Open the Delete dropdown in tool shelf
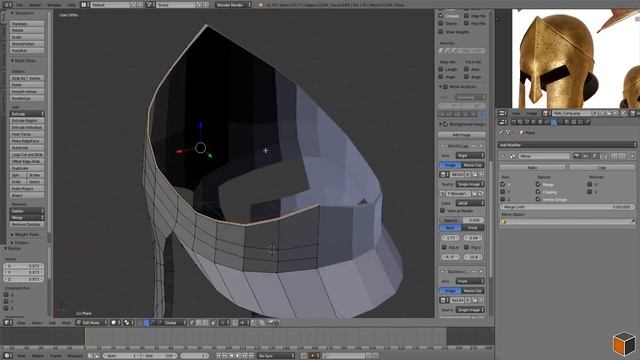The width and height of the screenshot is (640, 360). (x=27, y=211)
